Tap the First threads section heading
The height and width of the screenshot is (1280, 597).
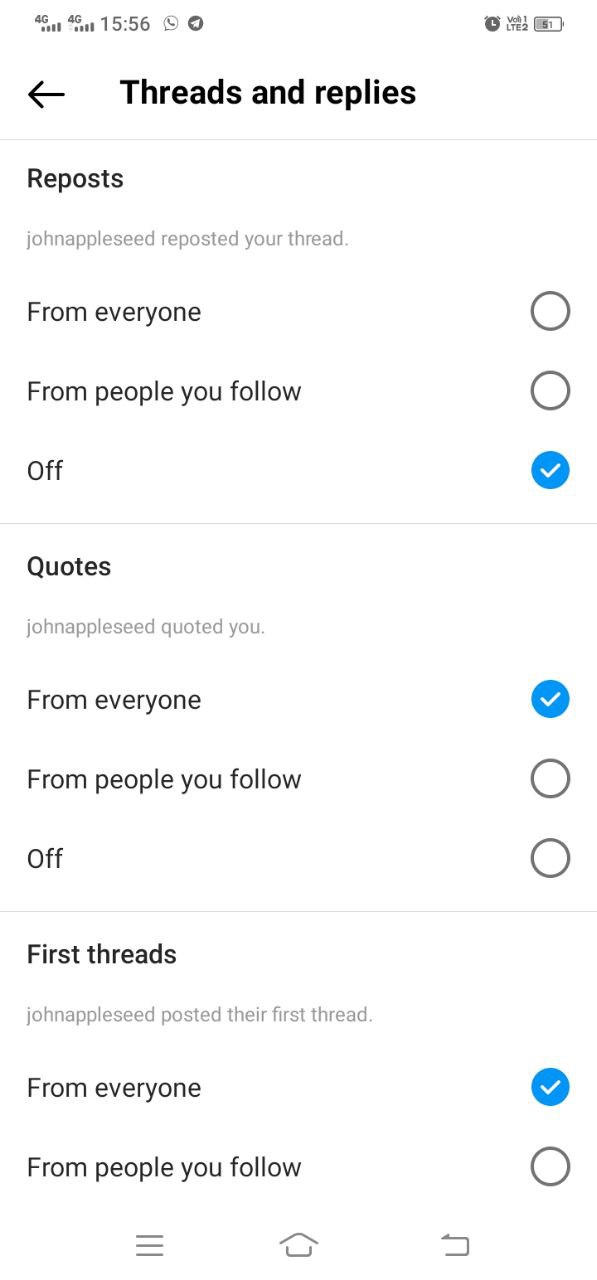[x=102, y=955]
